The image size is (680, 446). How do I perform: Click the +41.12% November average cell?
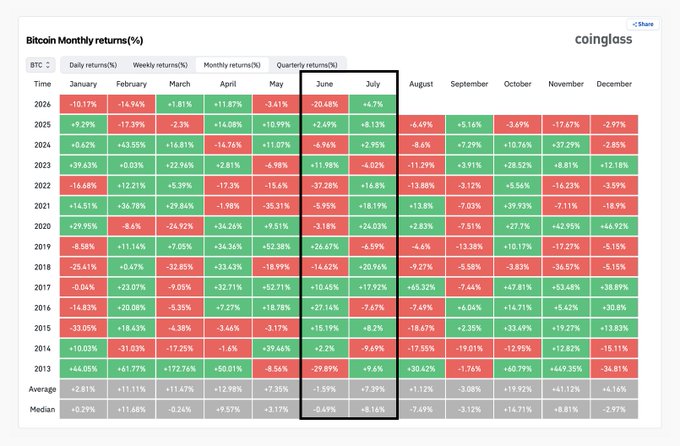[566, 389]
